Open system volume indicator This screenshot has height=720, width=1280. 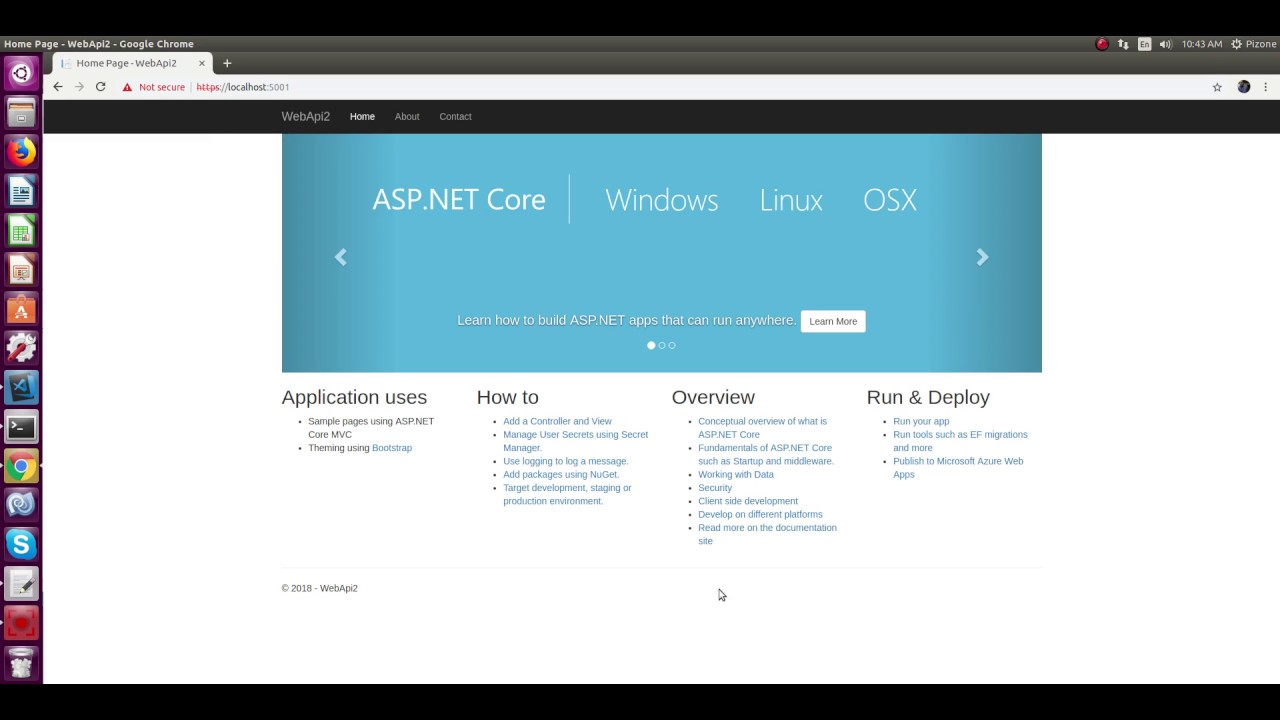(x=1165, y=44)
